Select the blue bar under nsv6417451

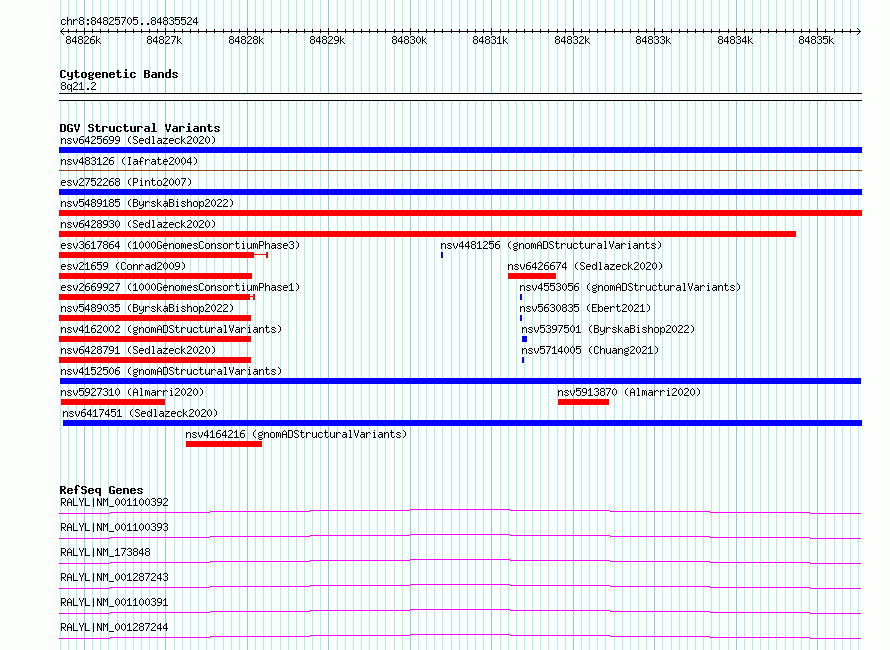click(x=462, y=423)
